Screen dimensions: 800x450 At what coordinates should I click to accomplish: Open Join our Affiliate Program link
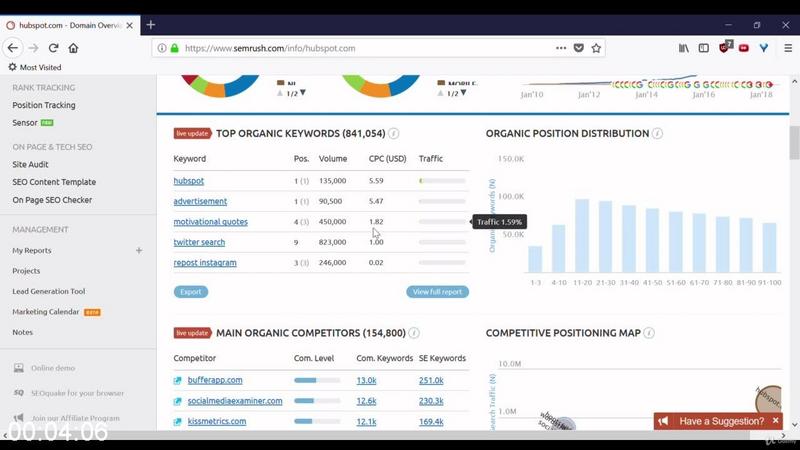pyautogui.click(x=75, y=418)
